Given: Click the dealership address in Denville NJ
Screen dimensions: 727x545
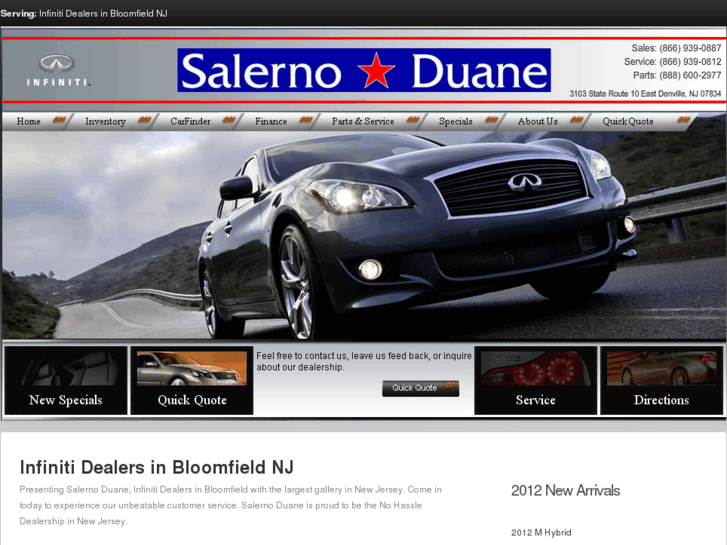Looking at the screenshot, I should [645, 94].
